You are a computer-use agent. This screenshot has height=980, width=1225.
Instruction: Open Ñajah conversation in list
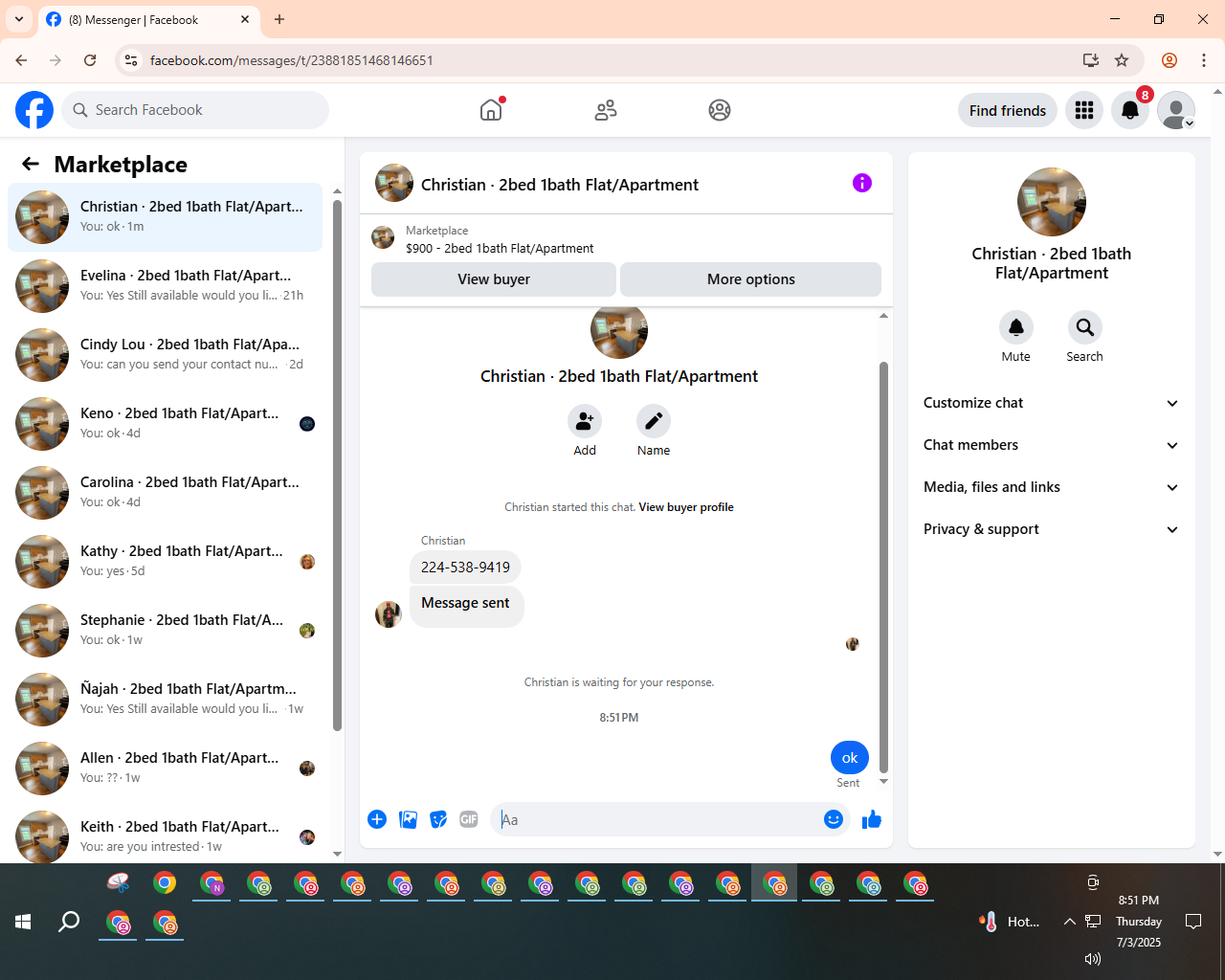tap(166, 700)
